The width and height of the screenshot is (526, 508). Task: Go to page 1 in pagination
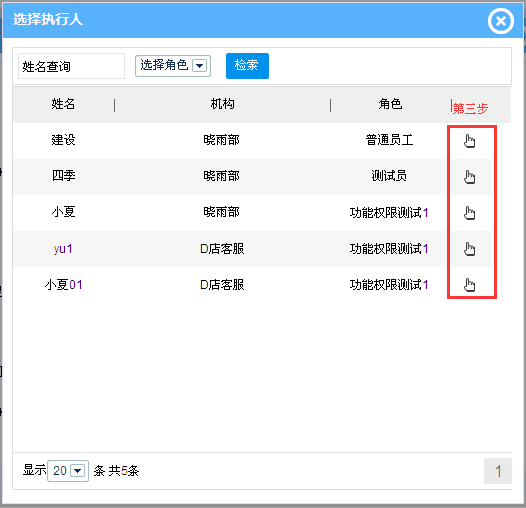click(498, 471)
